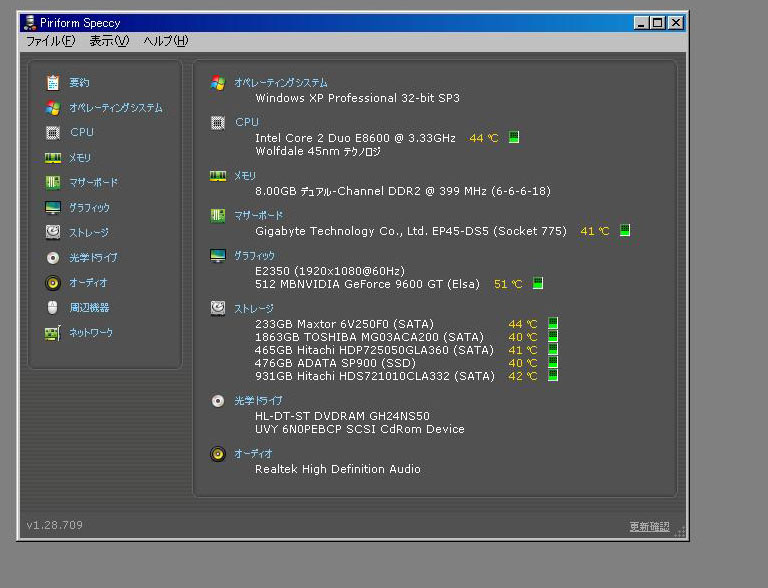Click the temperature indicator for Hitachi HDS721010CLA332
768x588 pixels.
[x=553, y=375]
